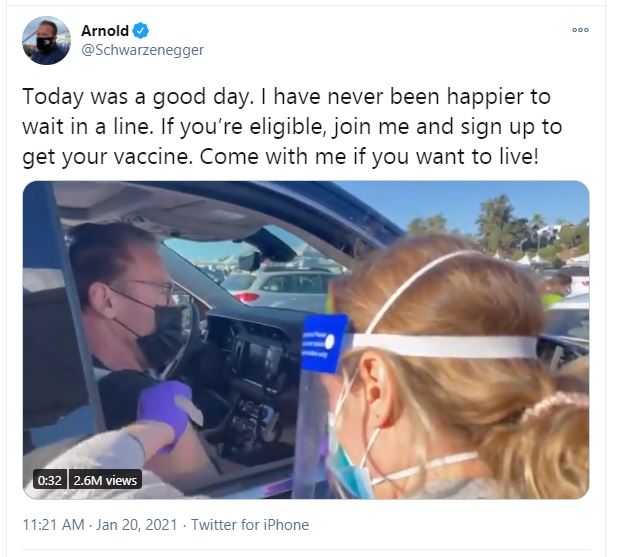
Task: Open the 11:21 AM timestamp link
Action: [x=54, y=524]
